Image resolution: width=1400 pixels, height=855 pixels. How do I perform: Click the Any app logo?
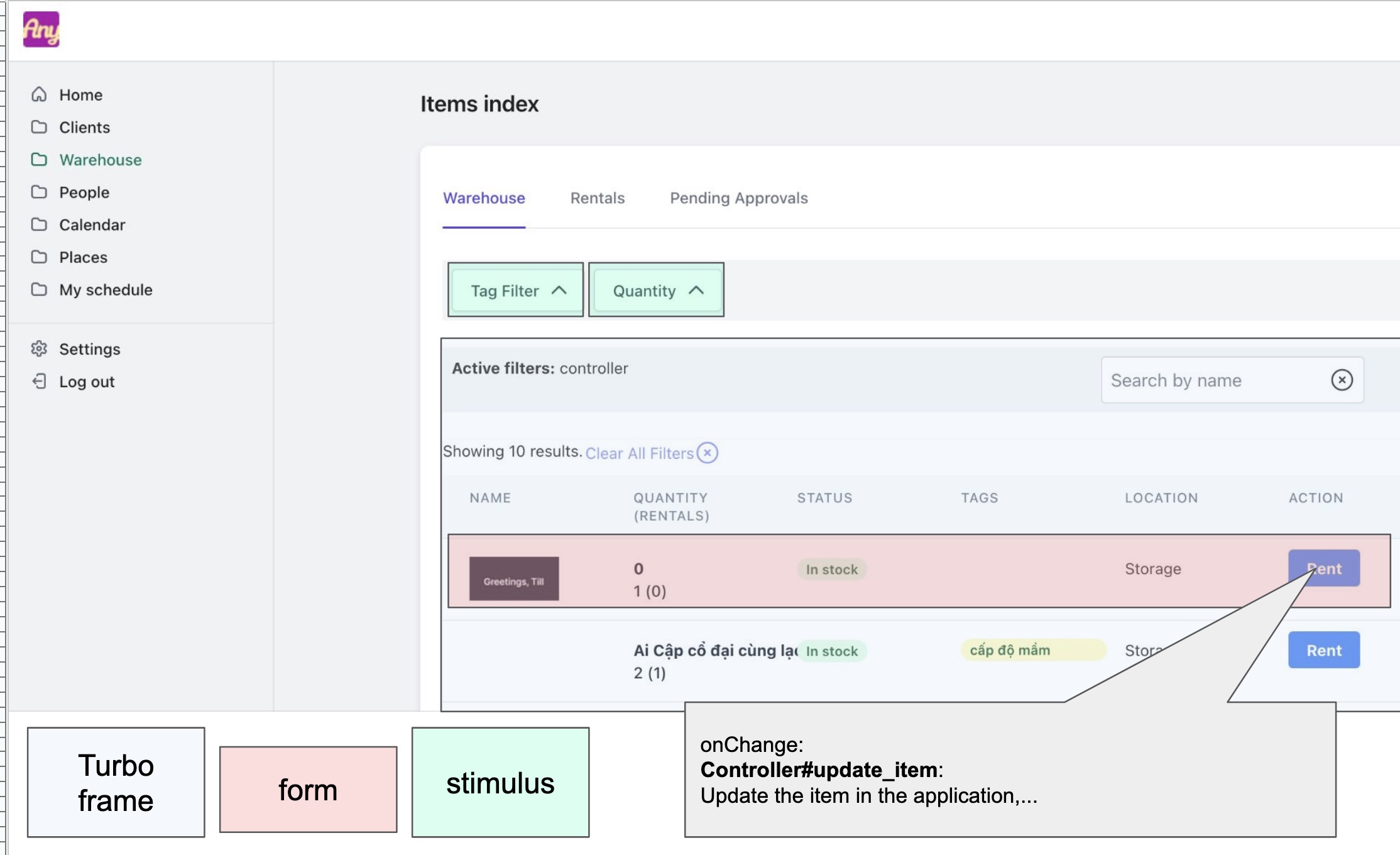click(41, 29)
